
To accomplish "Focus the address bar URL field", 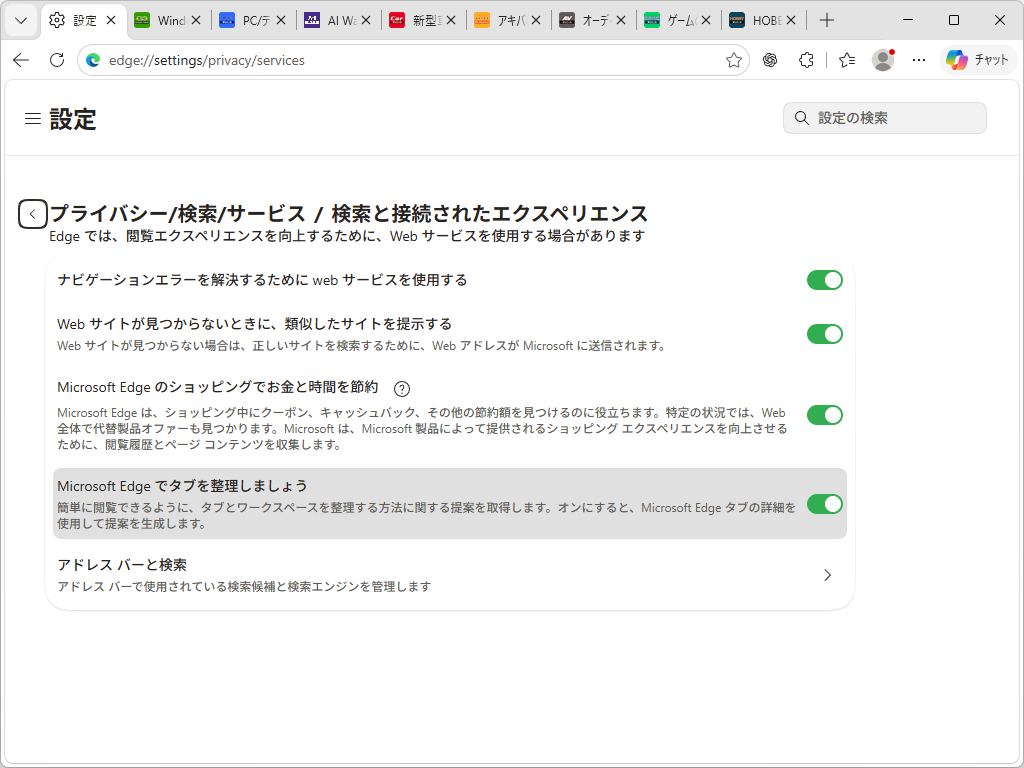I will [x=411, y=60].
